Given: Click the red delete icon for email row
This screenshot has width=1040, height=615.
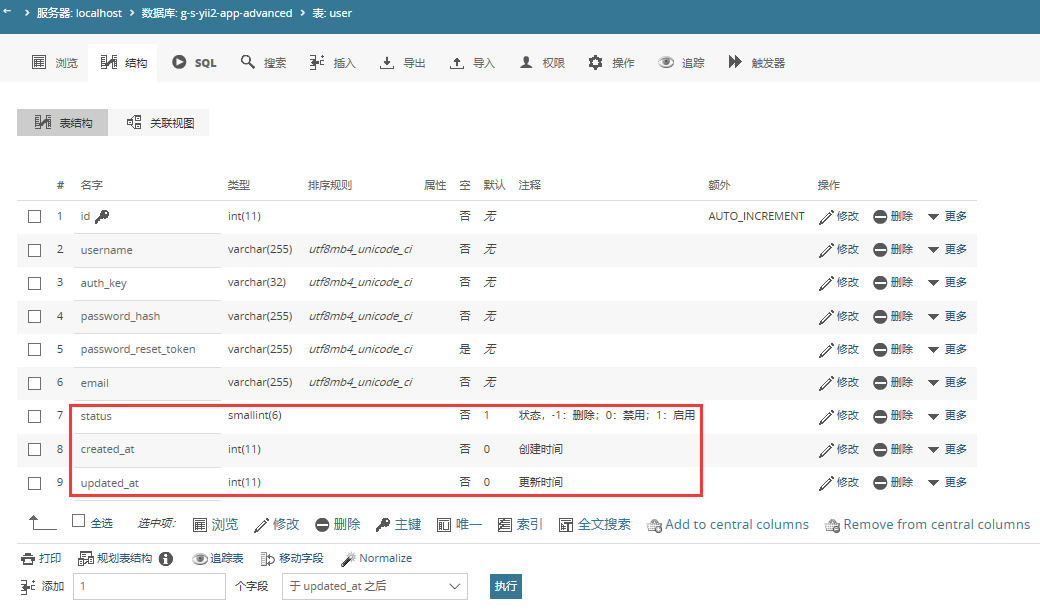Looking at the screenshot, I should click(880, 383).
